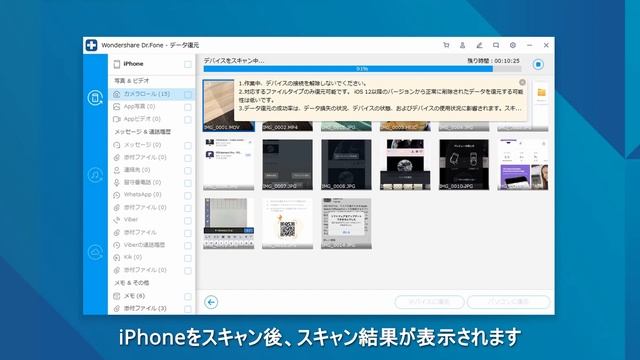Tick the 添付ファイル (3) checkbox

click(188, 309)
